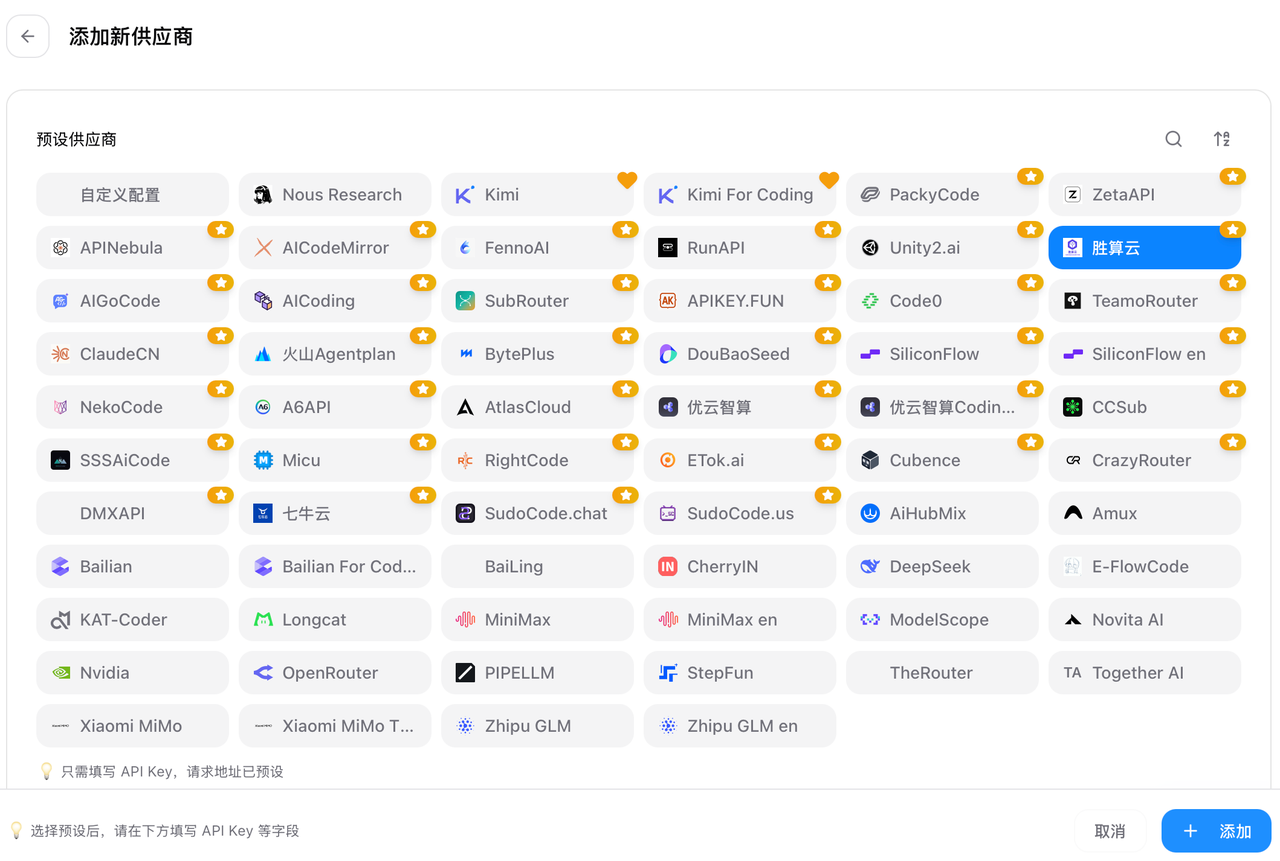Screen dimensions: 1280x861
Task: Choose the SudoCode.chat preset
Action: 537,513
